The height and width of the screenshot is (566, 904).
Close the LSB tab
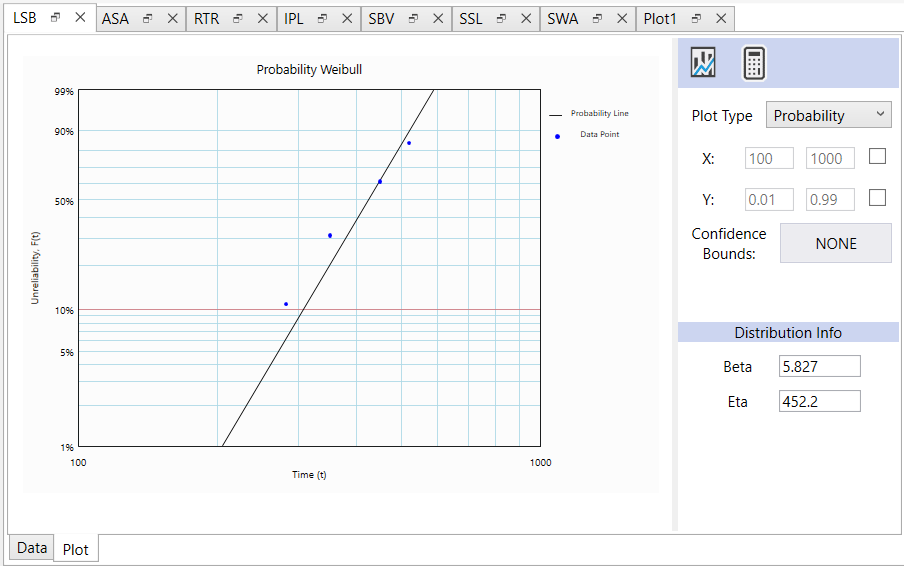[80, 17]
